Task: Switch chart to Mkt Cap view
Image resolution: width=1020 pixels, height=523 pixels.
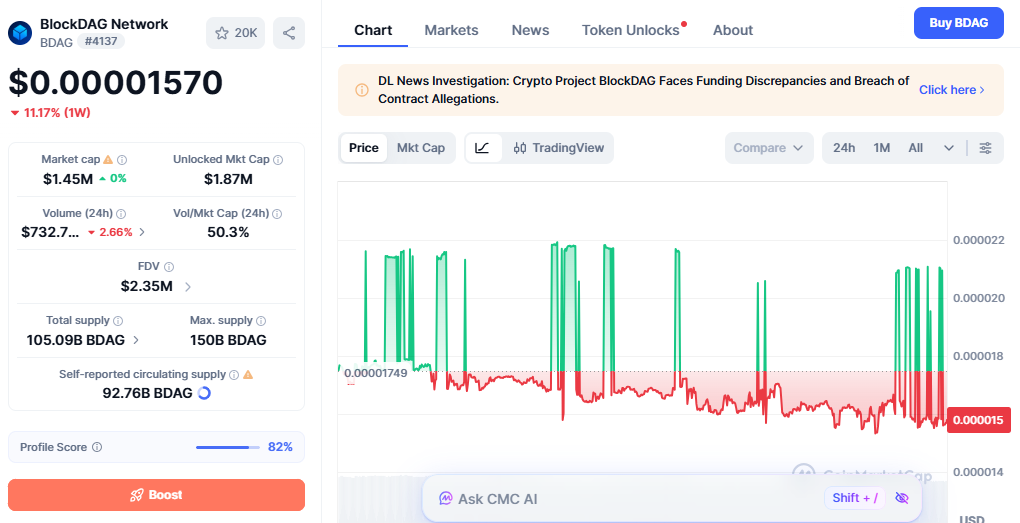Action: pos(421,148)
